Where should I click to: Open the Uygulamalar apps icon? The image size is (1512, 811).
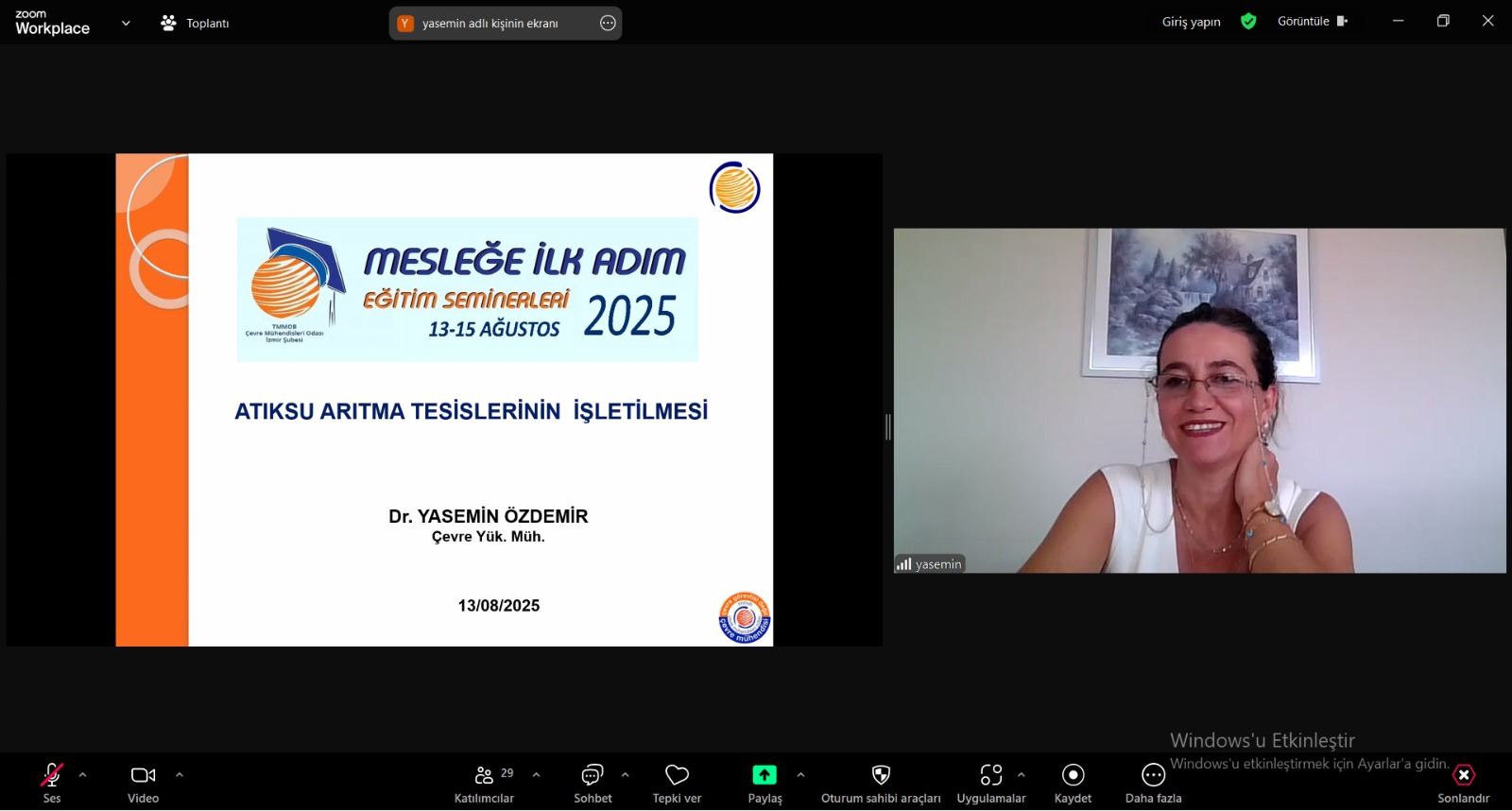(x=990, y=776)
